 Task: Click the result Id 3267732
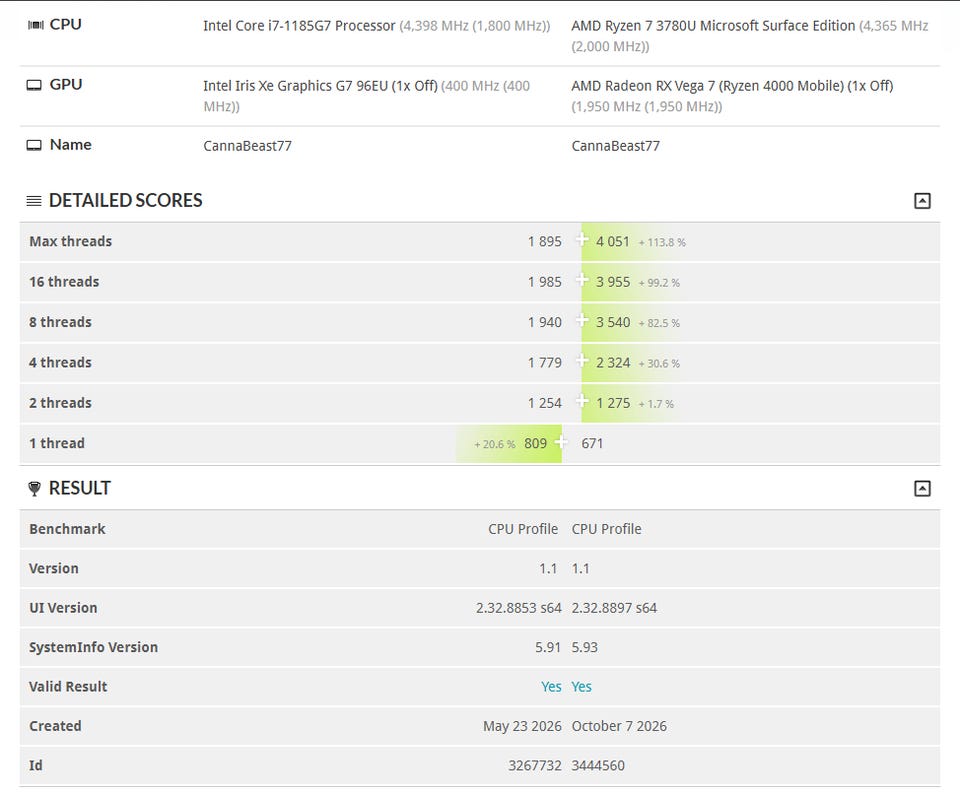point(535,766)
